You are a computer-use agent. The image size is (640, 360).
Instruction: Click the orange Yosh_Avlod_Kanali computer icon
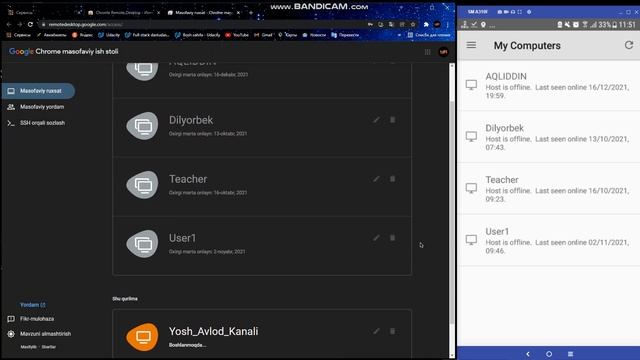pos(142,337)
